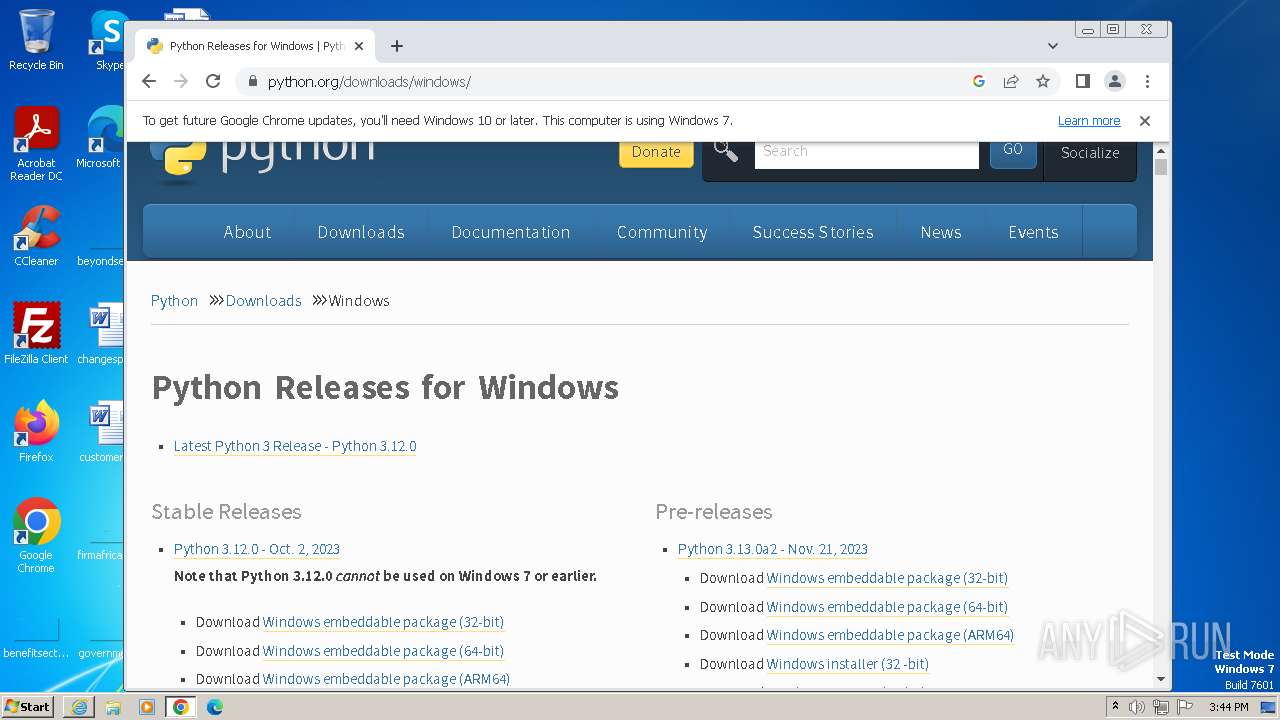This screenshot has height=720, width=1280.
Task: Close the Python Releases tab
Action: click(x=359, y=46)
